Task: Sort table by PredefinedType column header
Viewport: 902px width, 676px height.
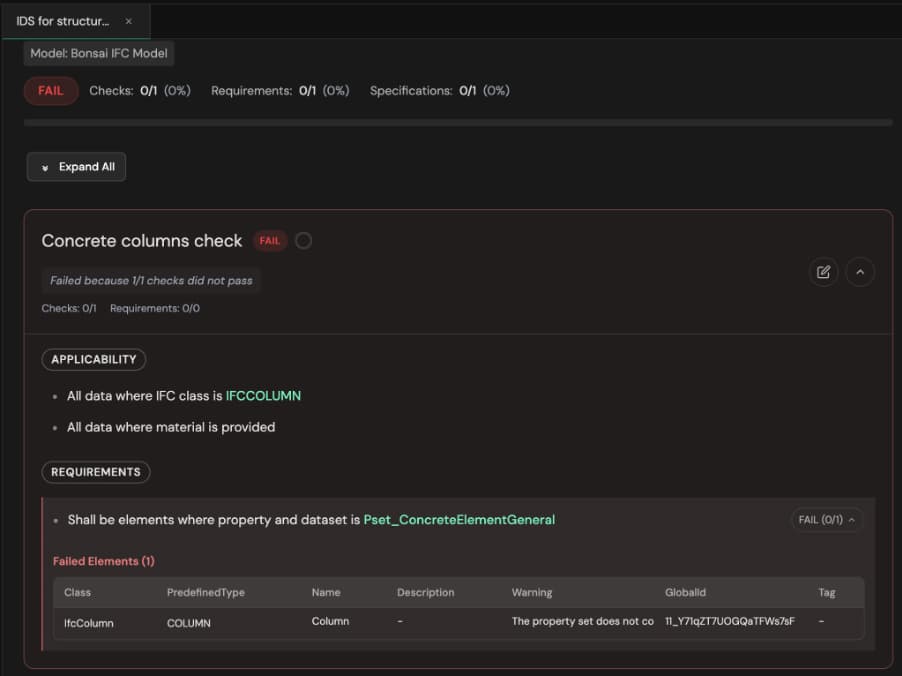Action: 205,593
